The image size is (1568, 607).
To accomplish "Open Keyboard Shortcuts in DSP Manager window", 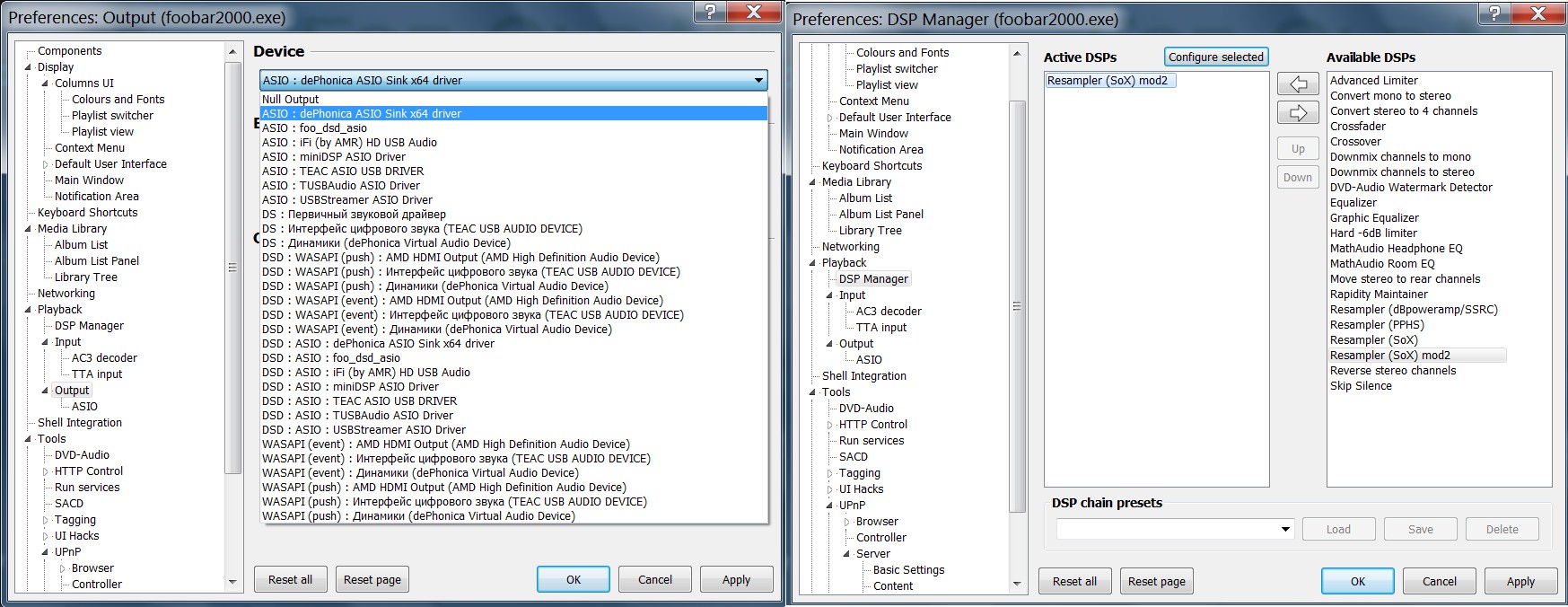I will pyautogui.click(x=872, y=166).
